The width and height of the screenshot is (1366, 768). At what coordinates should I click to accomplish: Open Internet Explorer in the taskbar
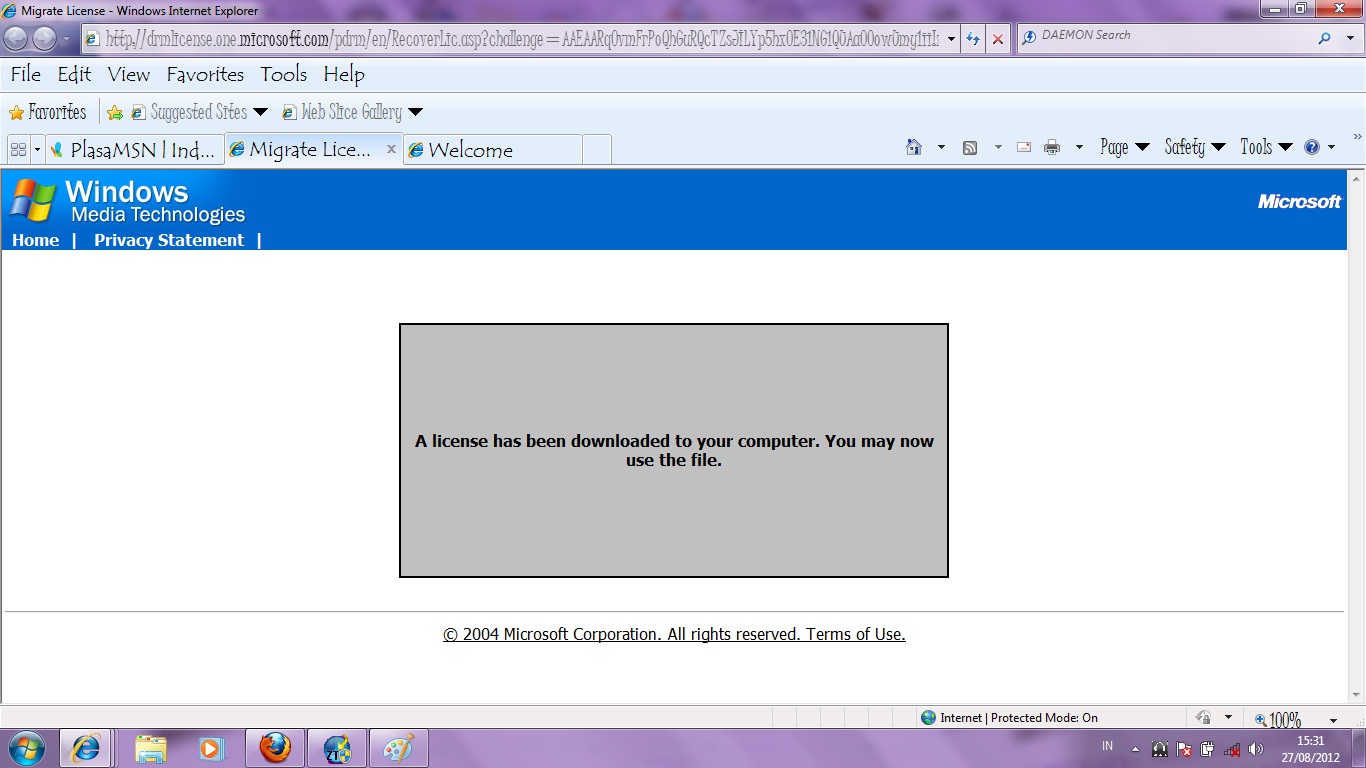pyautogui.click(x=86, y=748)
